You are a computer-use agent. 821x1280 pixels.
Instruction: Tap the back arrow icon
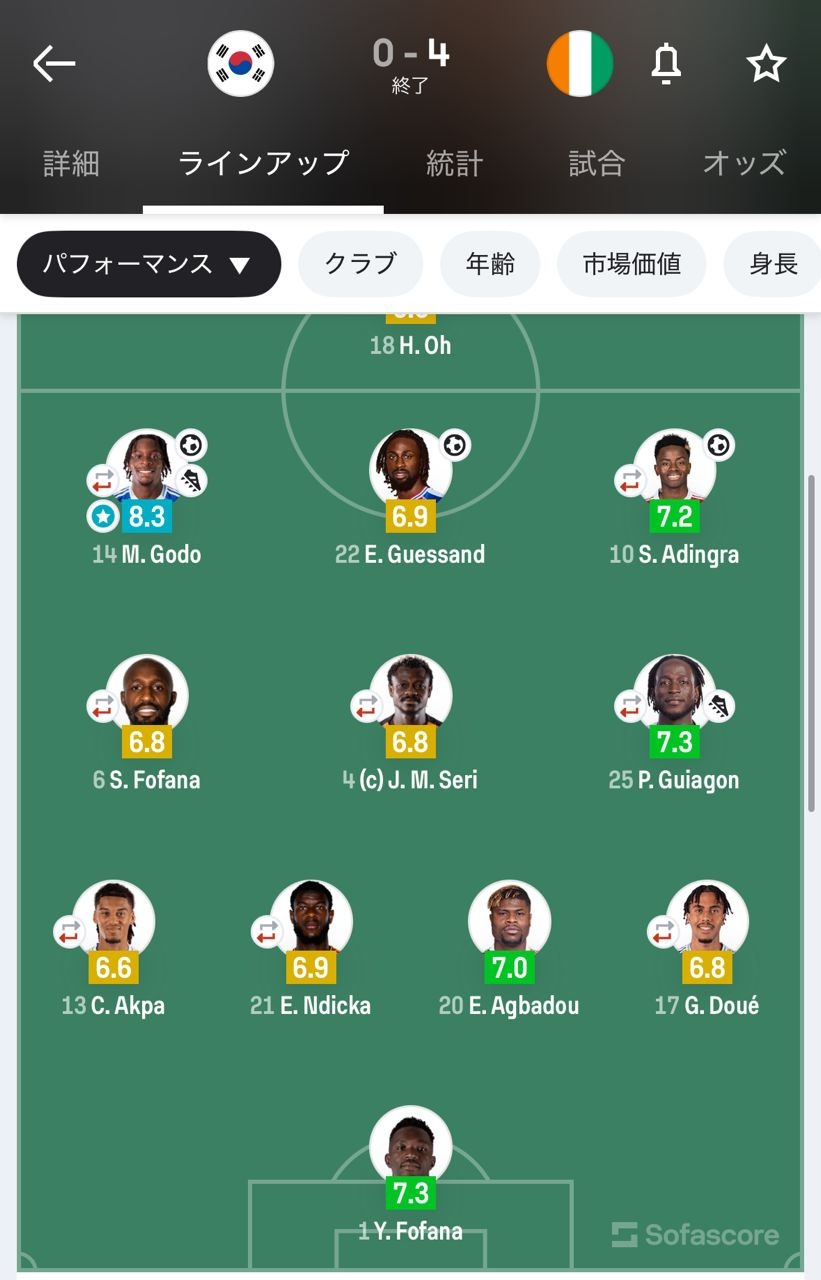[54, 64]
